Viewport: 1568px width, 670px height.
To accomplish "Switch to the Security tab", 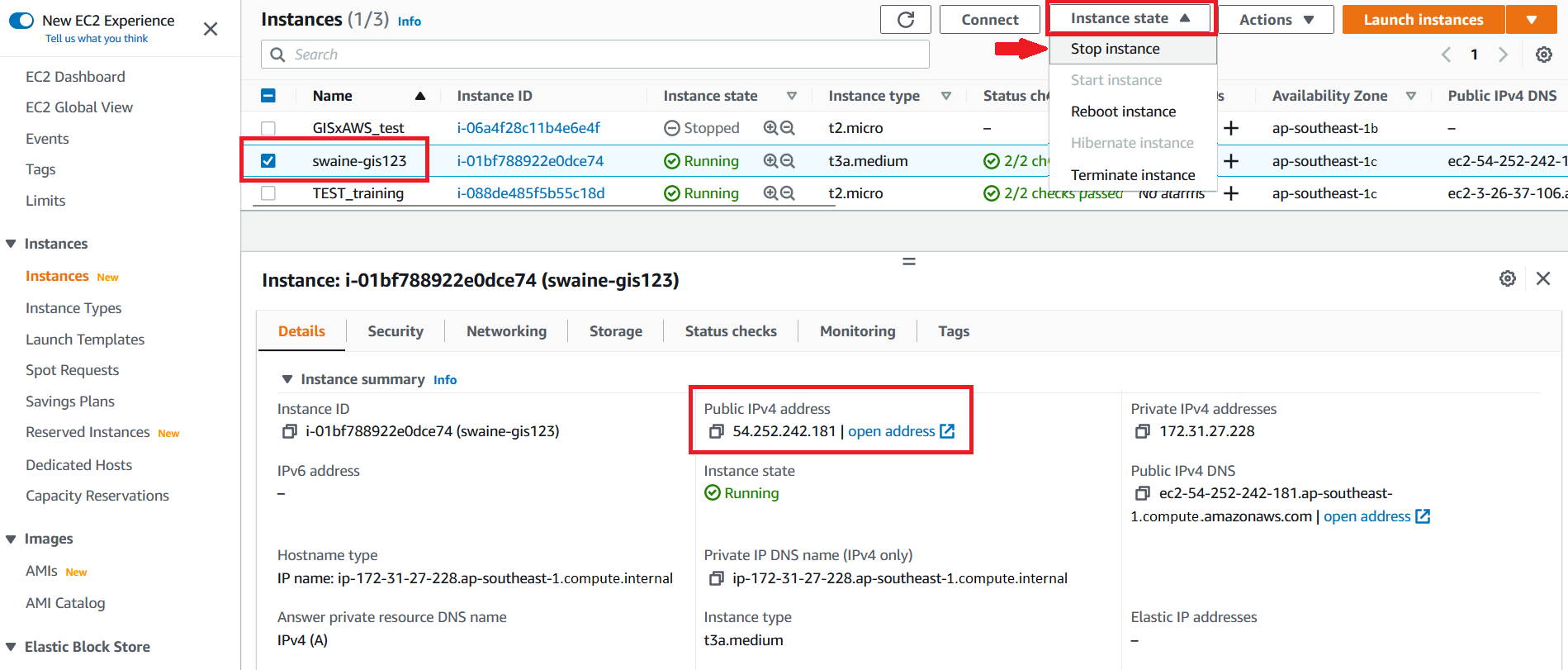I will point(396,331).
